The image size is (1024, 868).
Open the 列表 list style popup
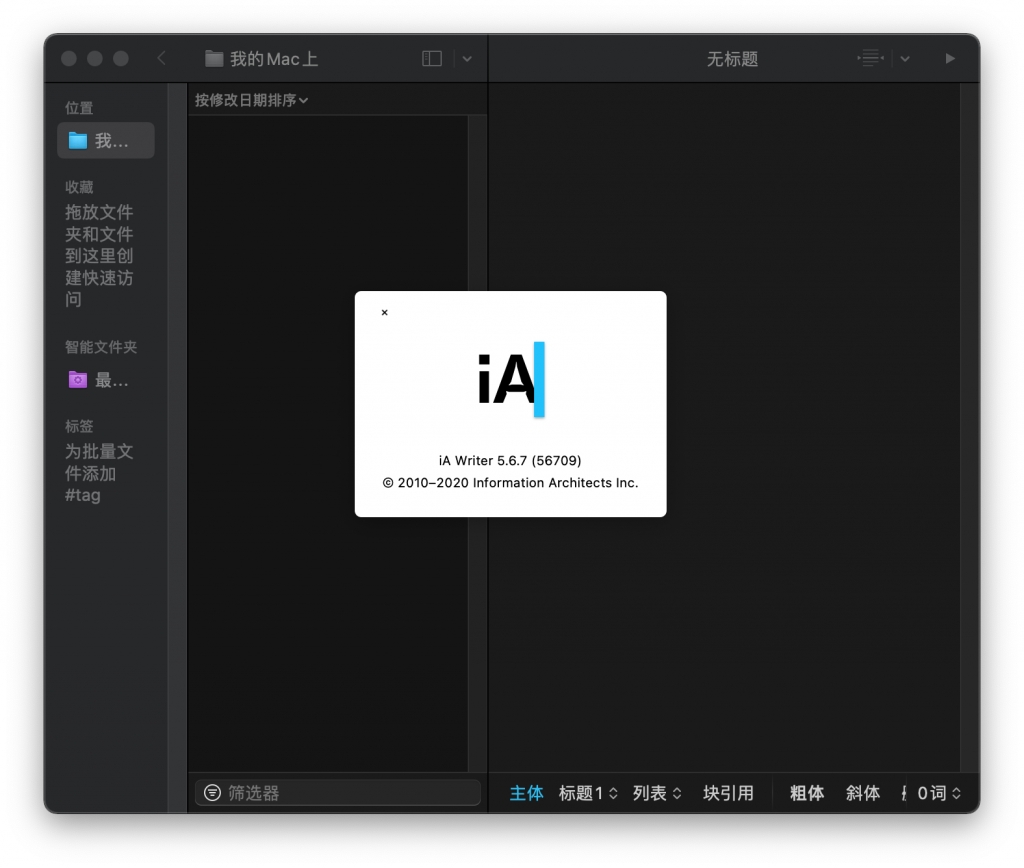pos(657,793)
